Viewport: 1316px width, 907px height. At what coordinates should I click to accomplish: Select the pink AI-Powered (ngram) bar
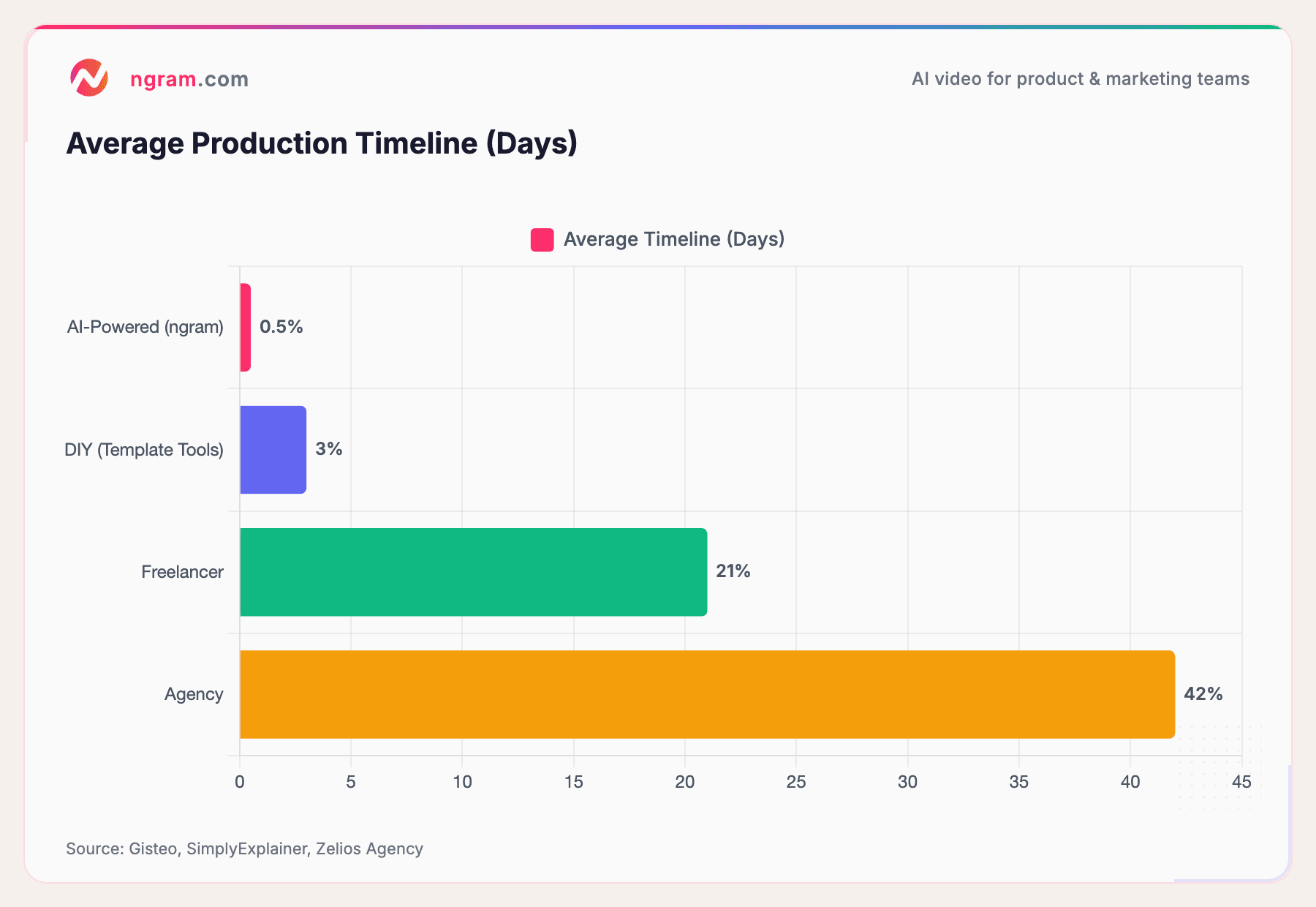(244, 326)
